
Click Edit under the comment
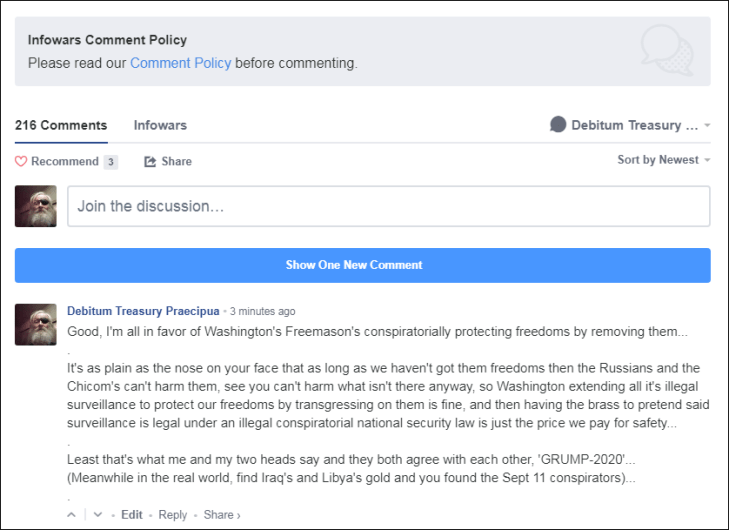coord(132,515)
